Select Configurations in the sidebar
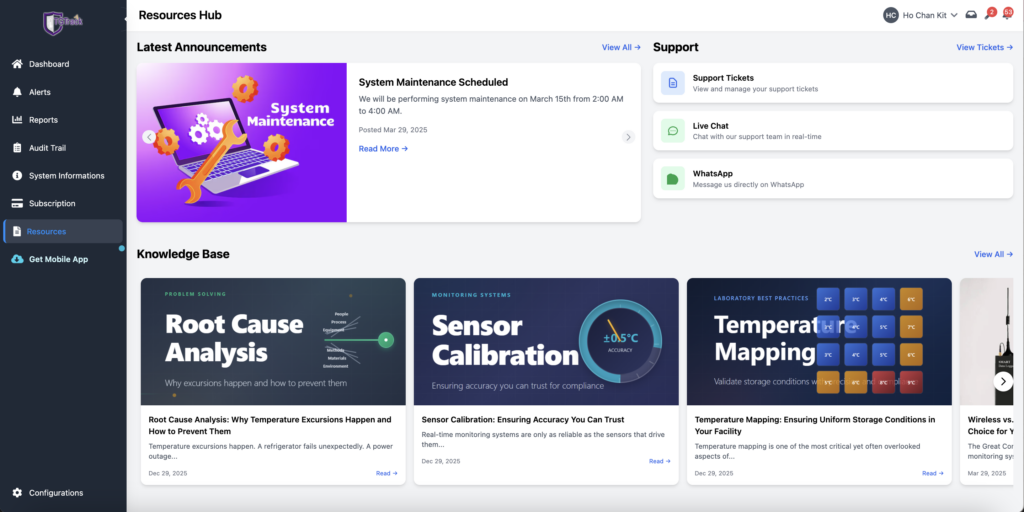The image size is (1024, 512). click(56, 493)
